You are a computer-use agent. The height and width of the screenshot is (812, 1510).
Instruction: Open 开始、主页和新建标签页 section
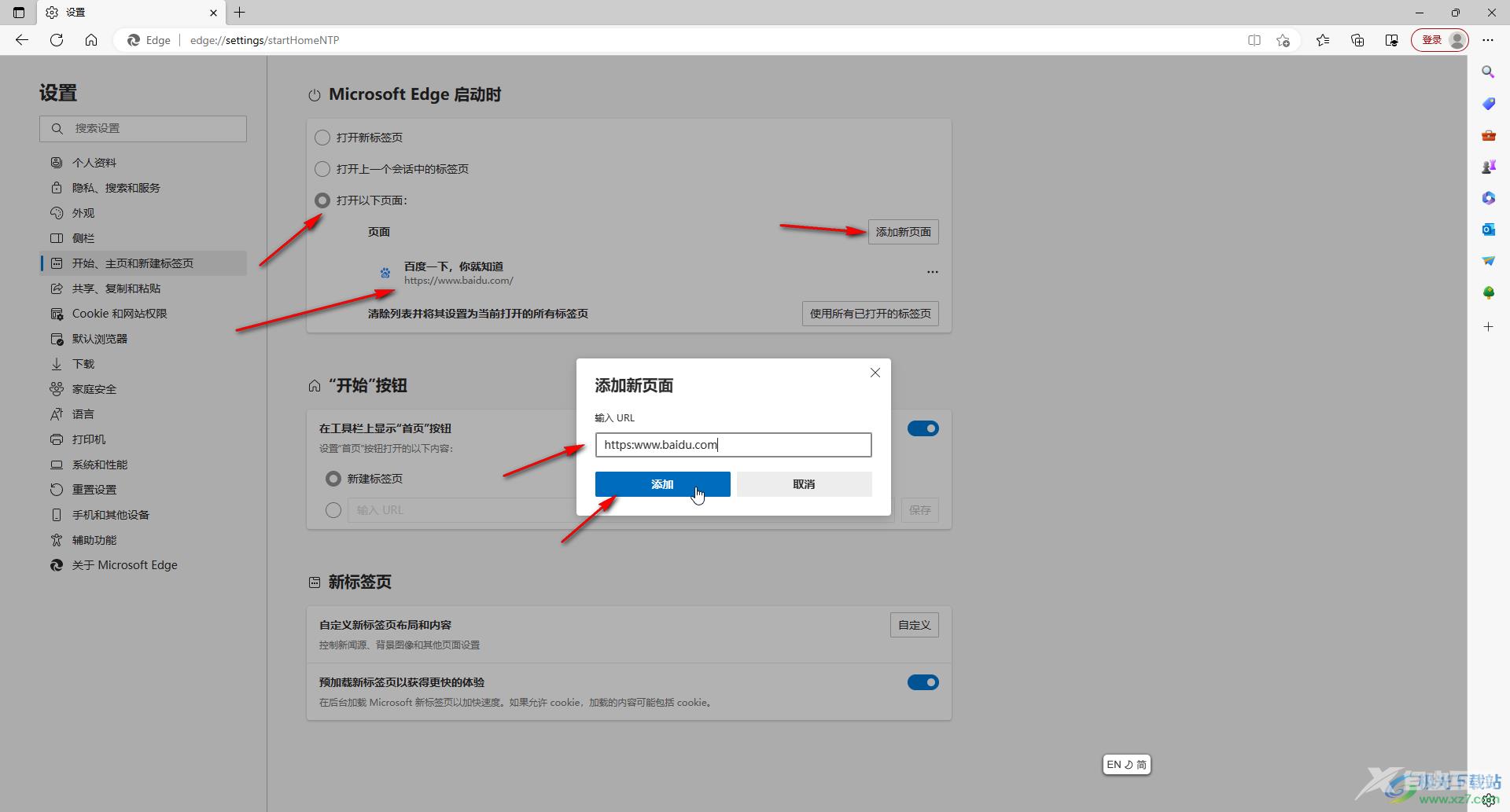click(143, 263)
